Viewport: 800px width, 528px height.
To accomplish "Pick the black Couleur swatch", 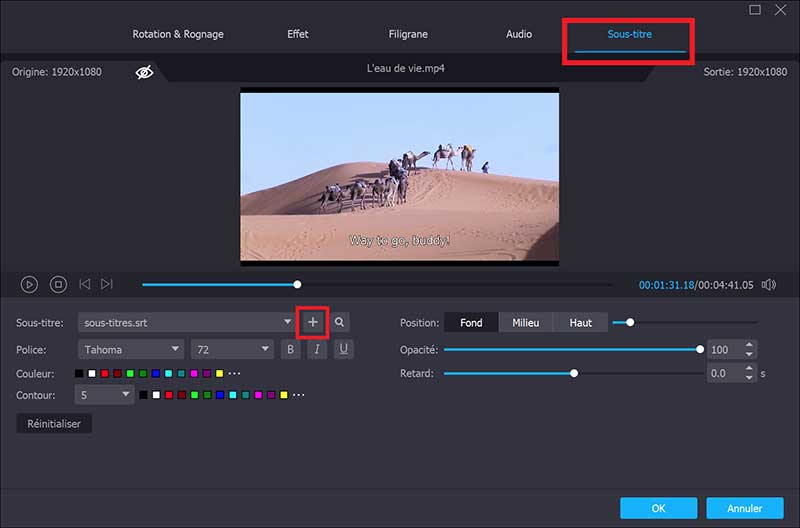I will 79,373.
